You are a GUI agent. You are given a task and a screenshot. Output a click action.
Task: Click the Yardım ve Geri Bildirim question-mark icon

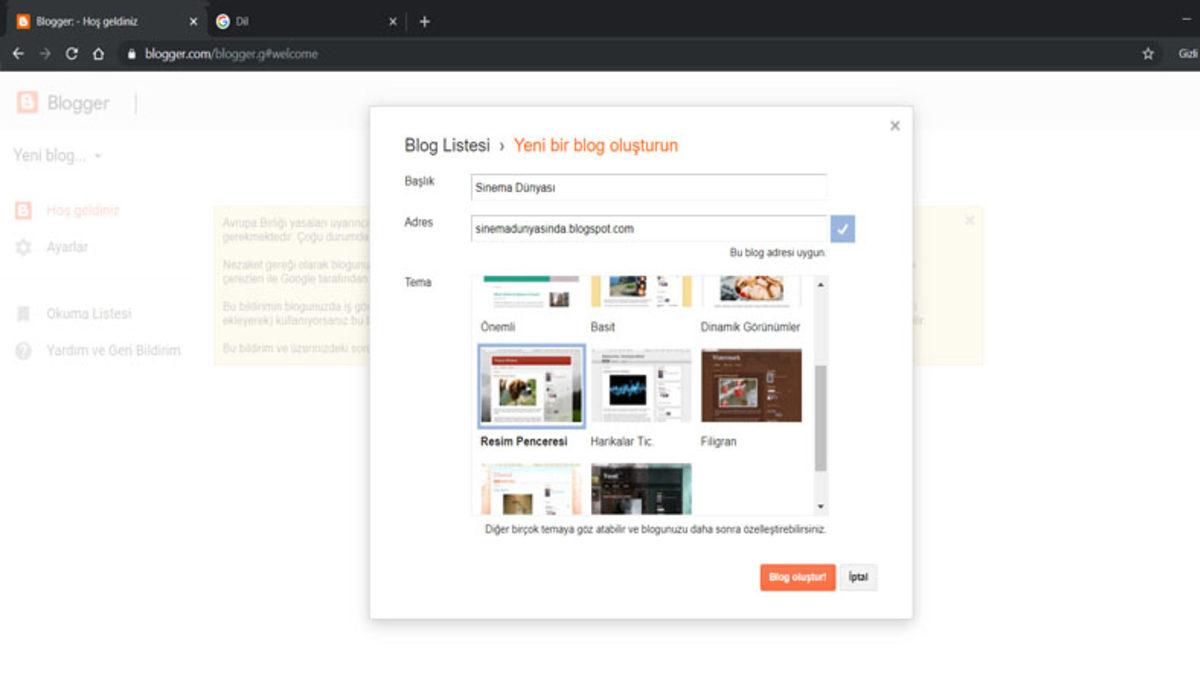(x=25, y=350)
